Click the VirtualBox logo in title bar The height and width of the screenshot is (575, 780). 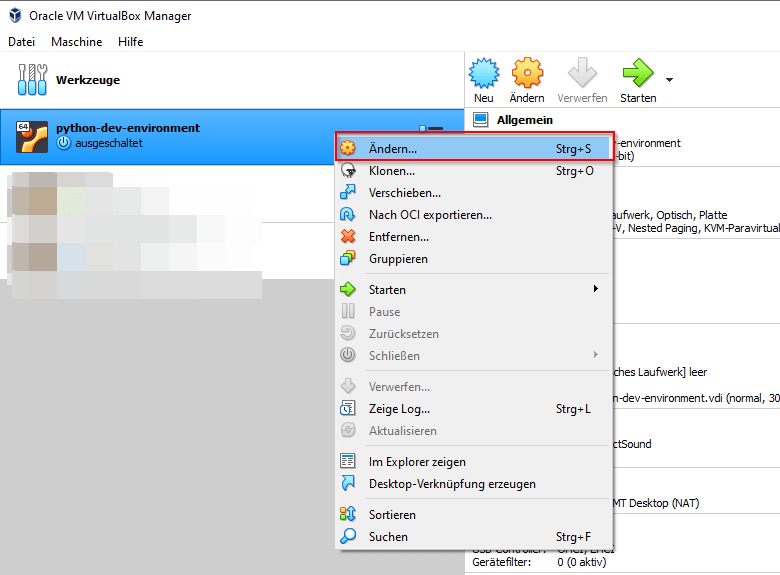15,15
